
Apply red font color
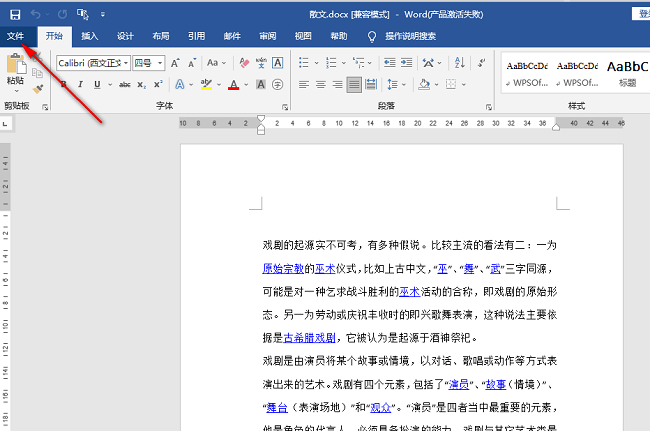click(234, 85)
